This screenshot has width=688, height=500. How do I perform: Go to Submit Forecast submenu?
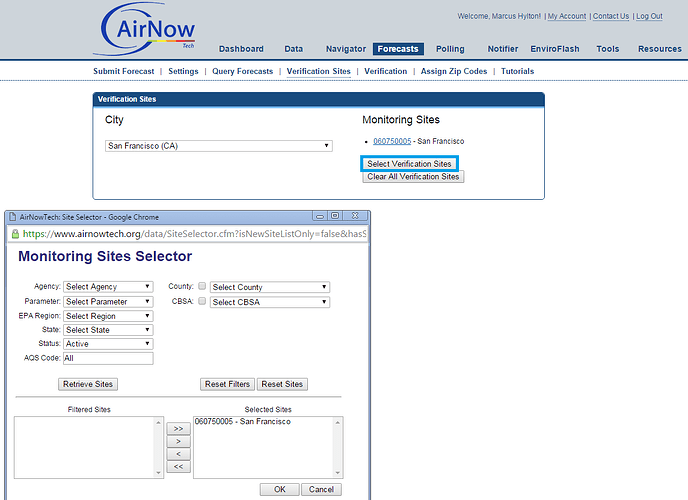pyautogui.click(x=124, y=71)
